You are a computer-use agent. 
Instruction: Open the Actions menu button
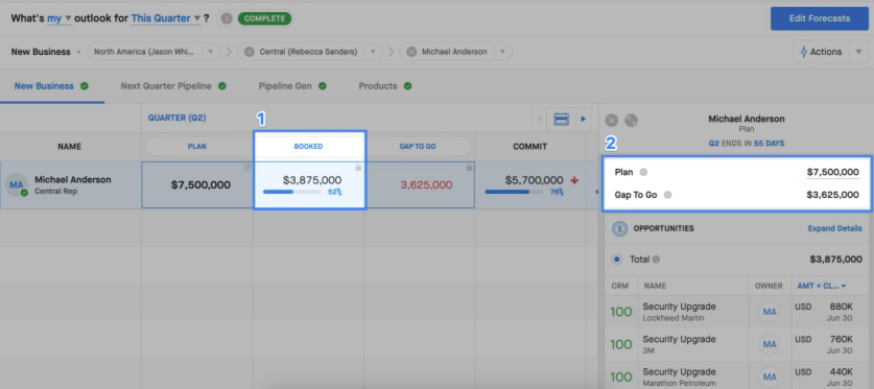pos(820,52)
